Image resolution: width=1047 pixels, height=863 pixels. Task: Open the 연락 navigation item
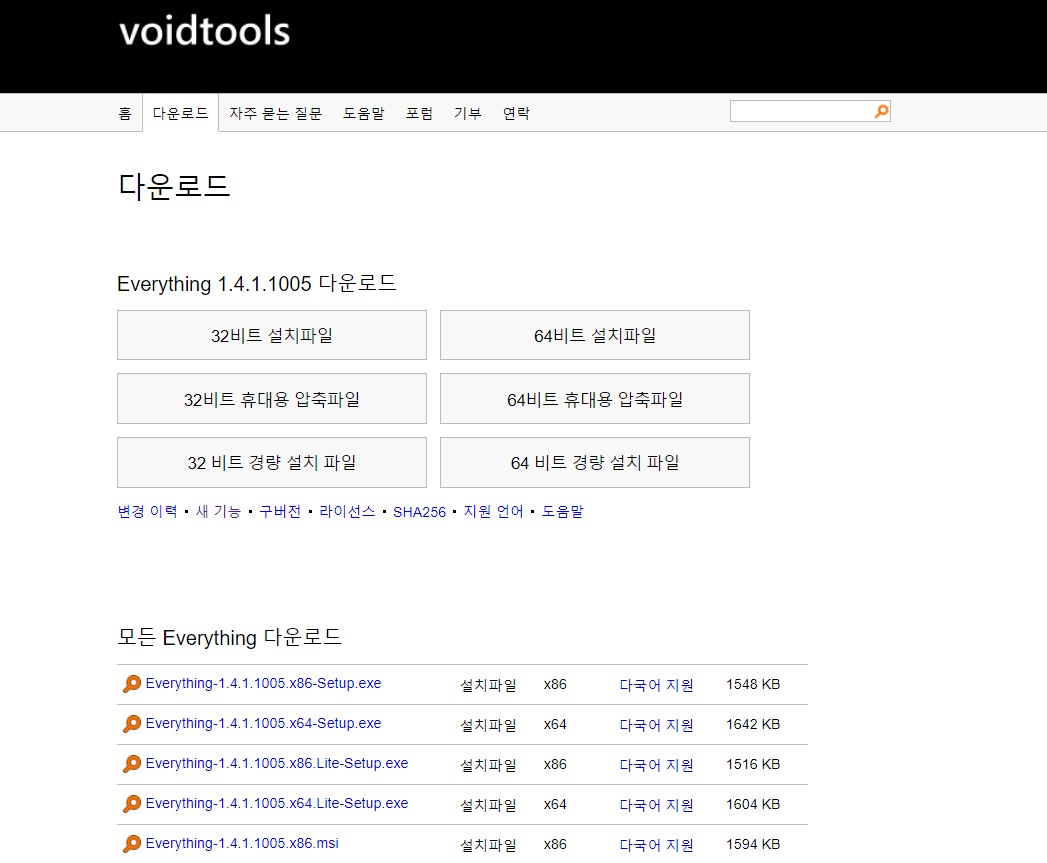tap(516, 114)
